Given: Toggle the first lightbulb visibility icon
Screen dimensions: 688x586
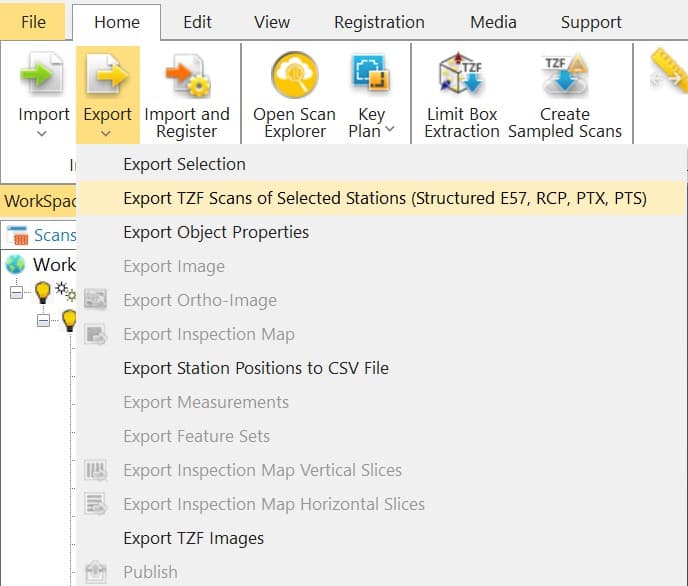Looking at the screenshot, I should pos(42,292).
